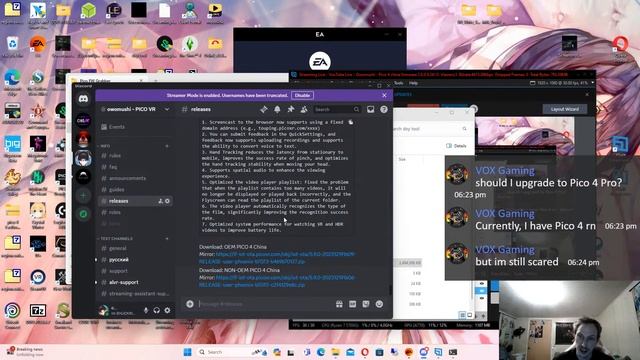Open sticker picker in message bar
This screenshot has width=640, height=360.
[x=366, y=304]
